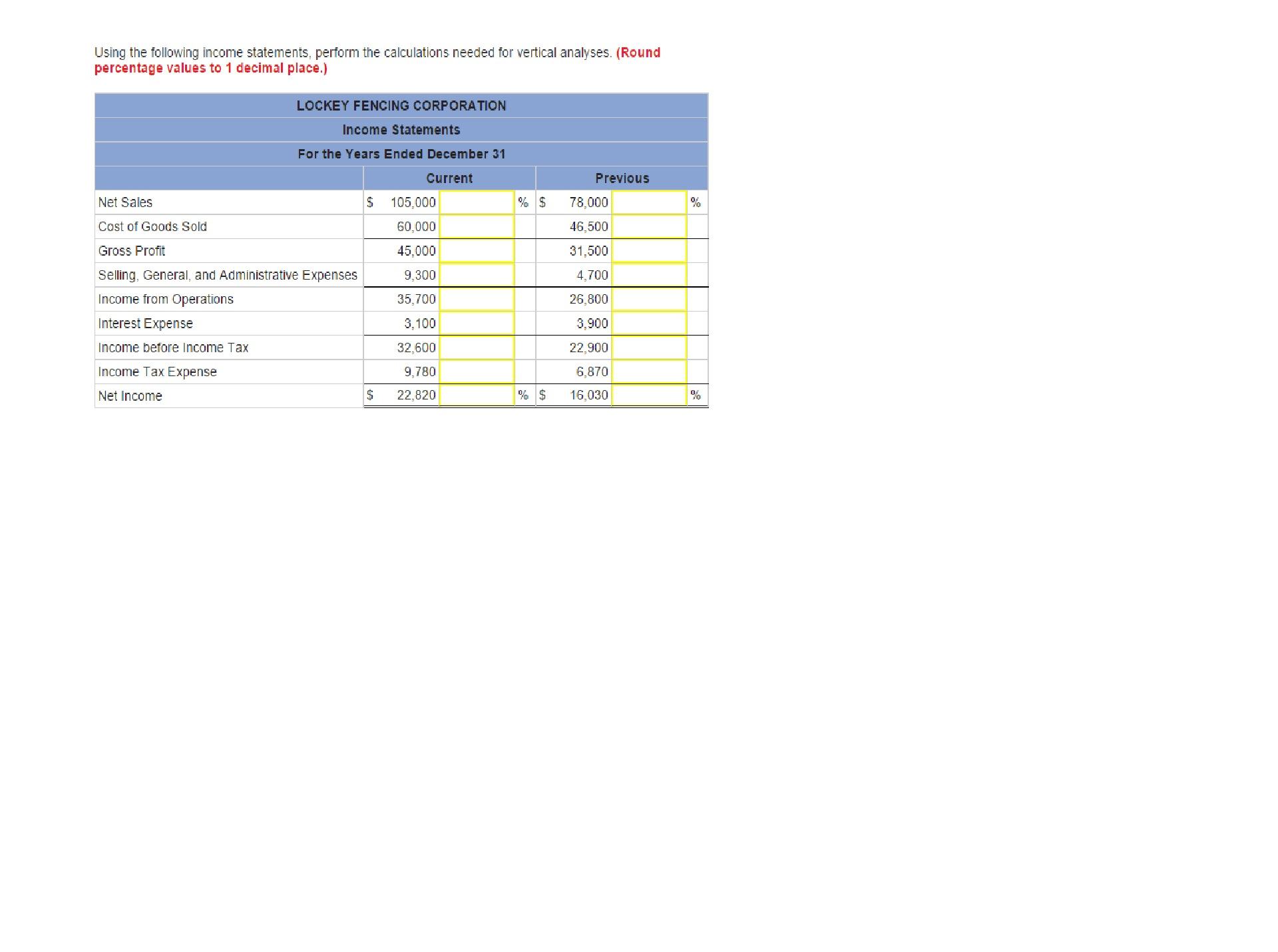Click Previous Net Income percentage input
Screen dimensions: 1278x952
649,395
